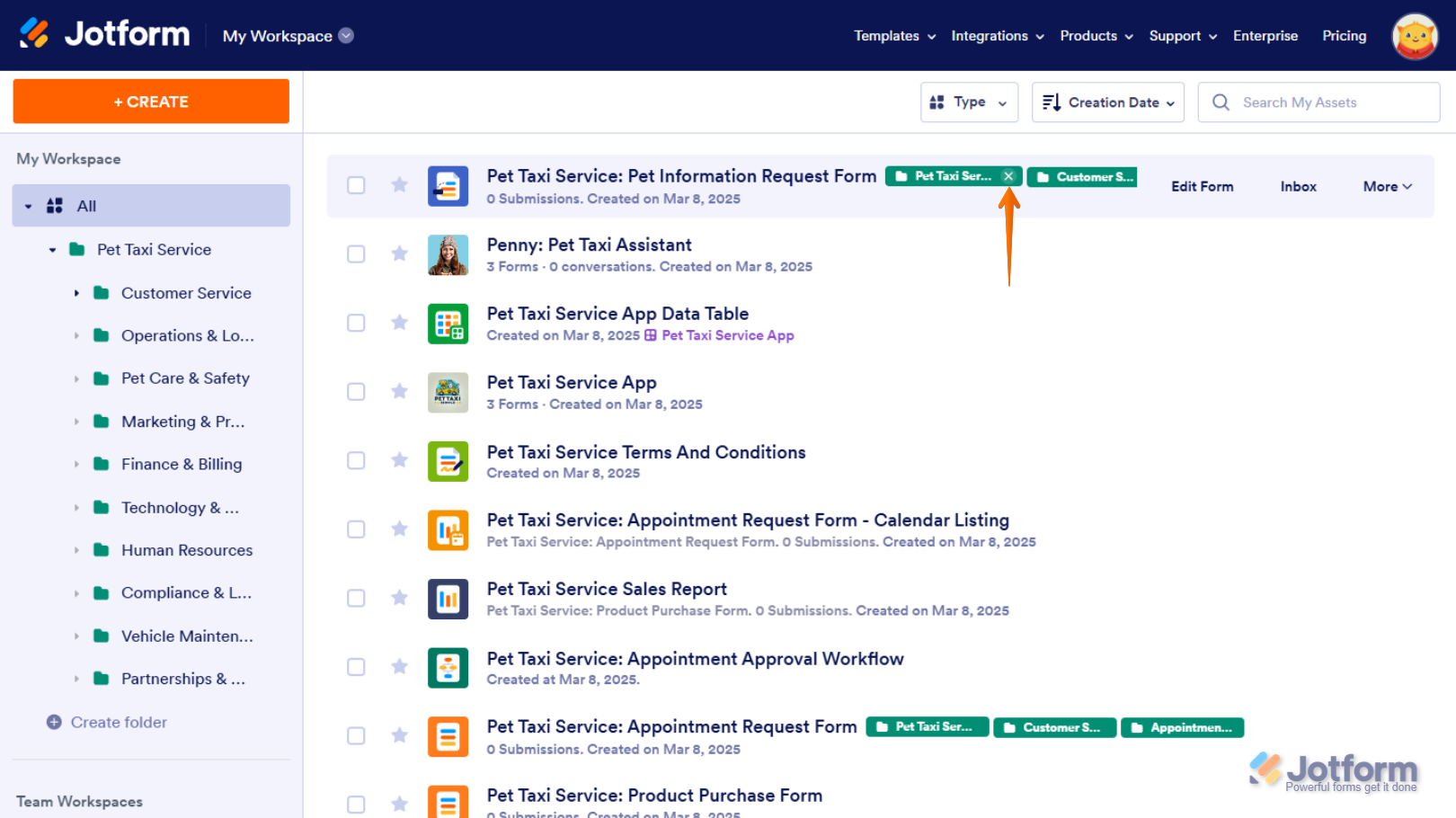1456x818 pixels.
Task: Go to the Enterprise page
Action: pyautogui.click(x=1265, y=36)
